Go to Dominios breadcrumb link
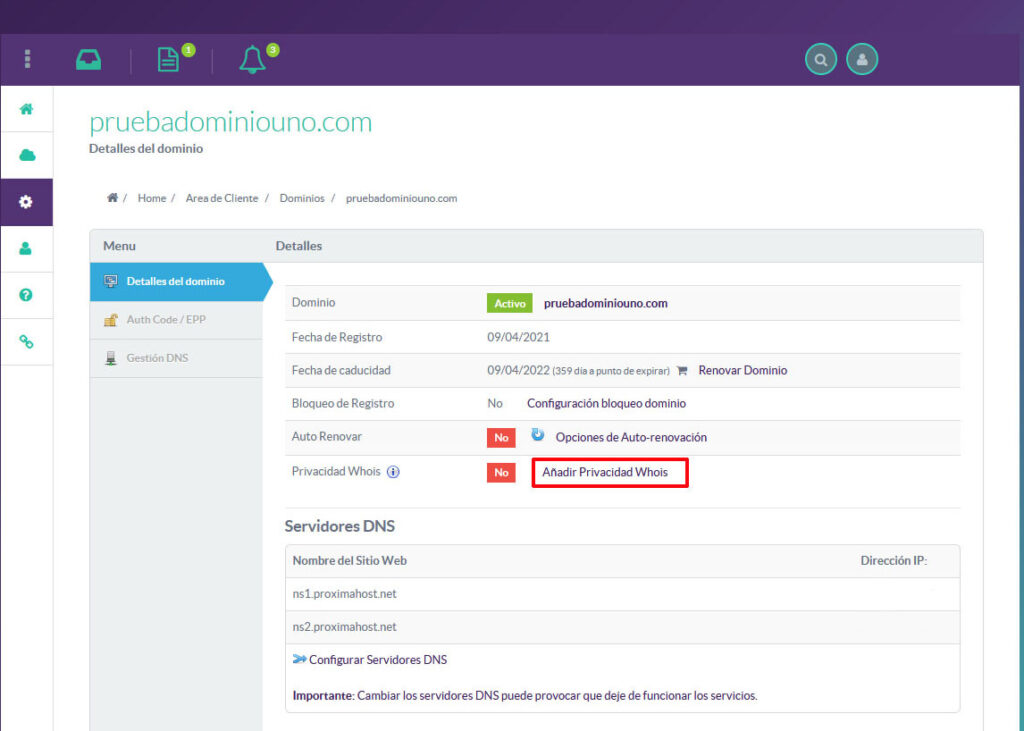 click(x=302, y=199)
